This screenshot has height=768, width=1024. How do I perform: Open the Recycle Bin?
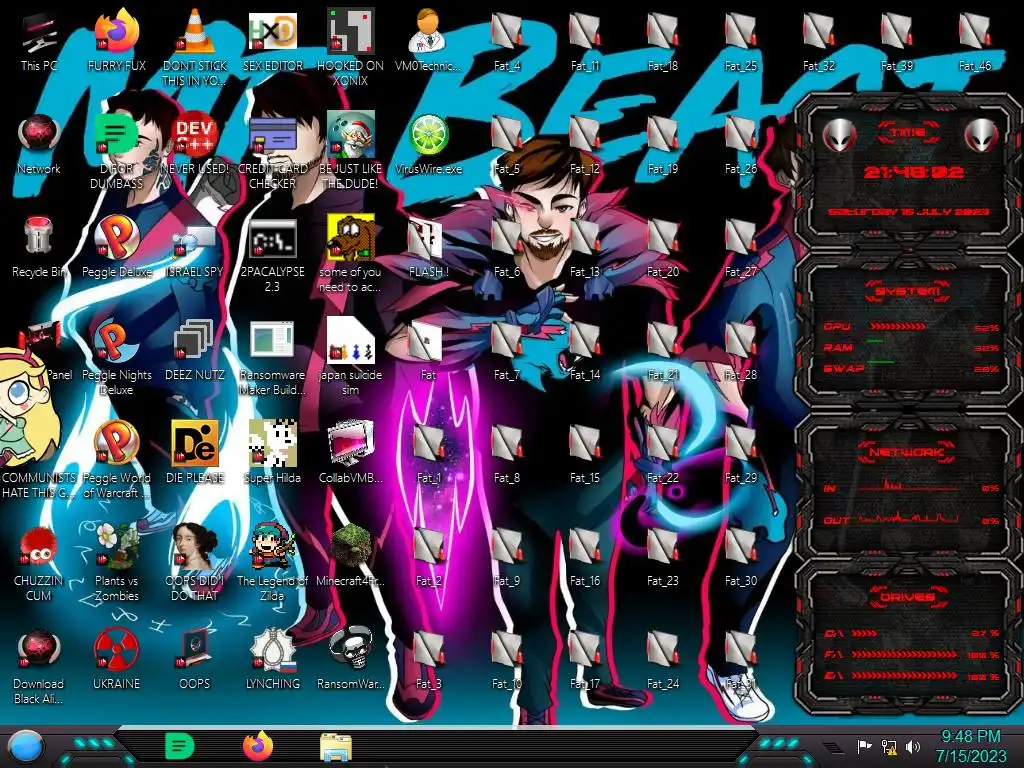(x=39, y=237)
